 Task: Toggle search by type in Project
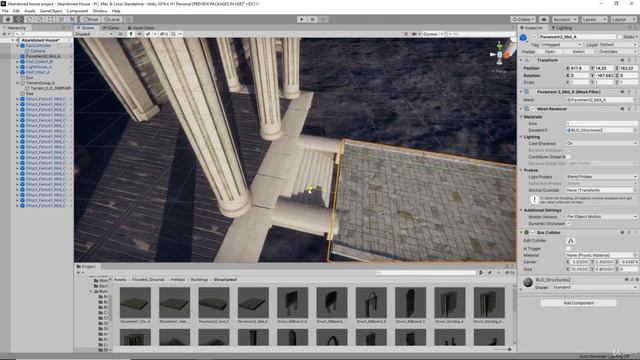coord(482,273)
